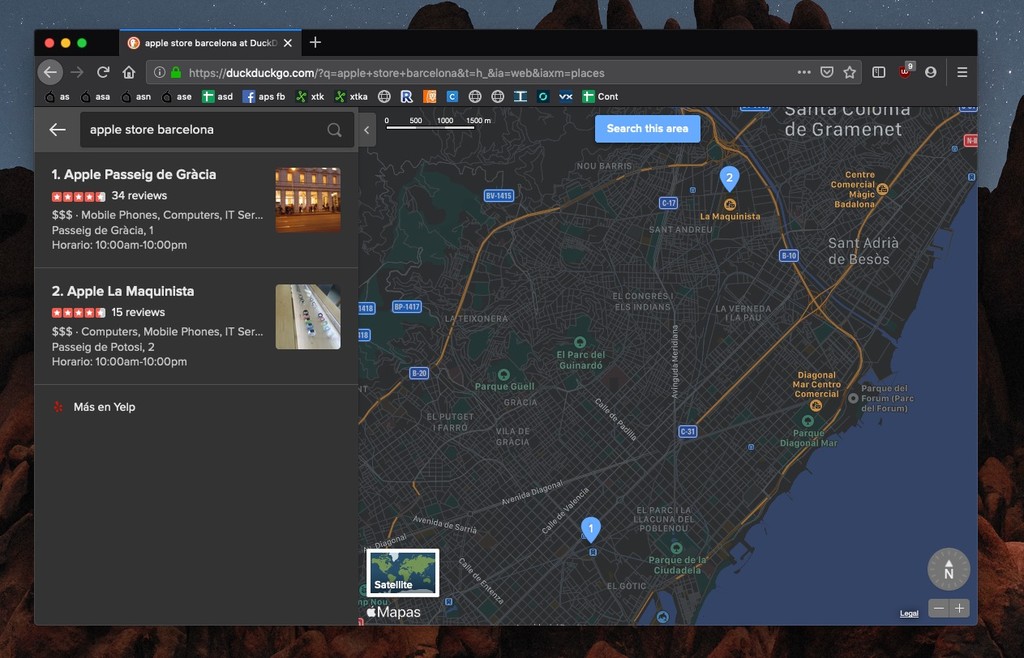1024x658 pixels.
Task: Open a new browser tab
Action: tap(315, 42)
